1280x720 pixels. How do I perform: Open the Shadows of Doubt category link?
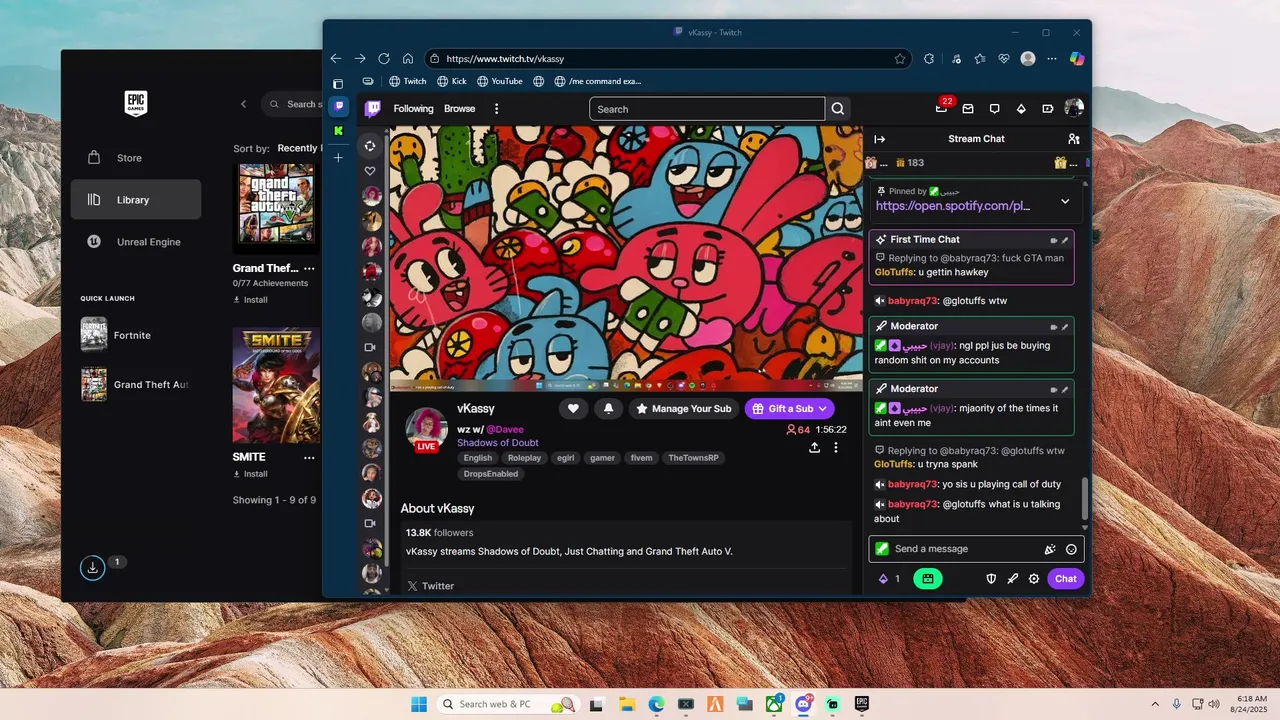(x=498, y=442)
